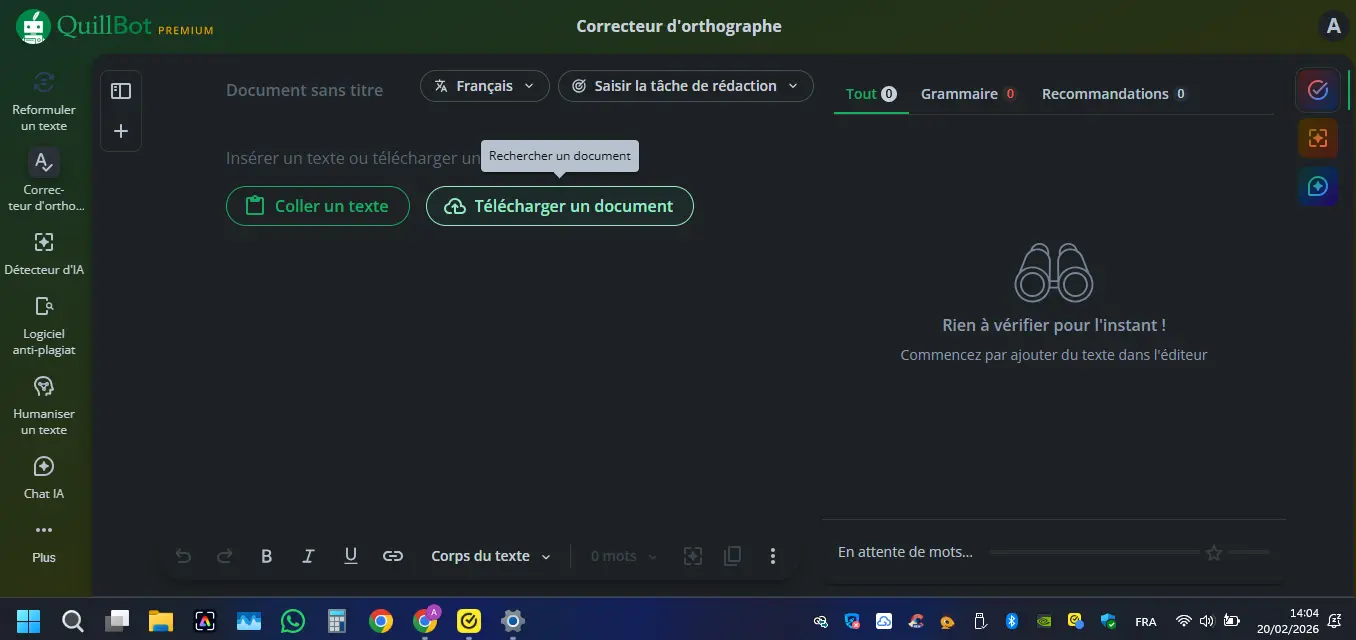Open the Détecteur d'IA tool
Viewport: 1356px width, 640px height.
[x=44, y=254]
